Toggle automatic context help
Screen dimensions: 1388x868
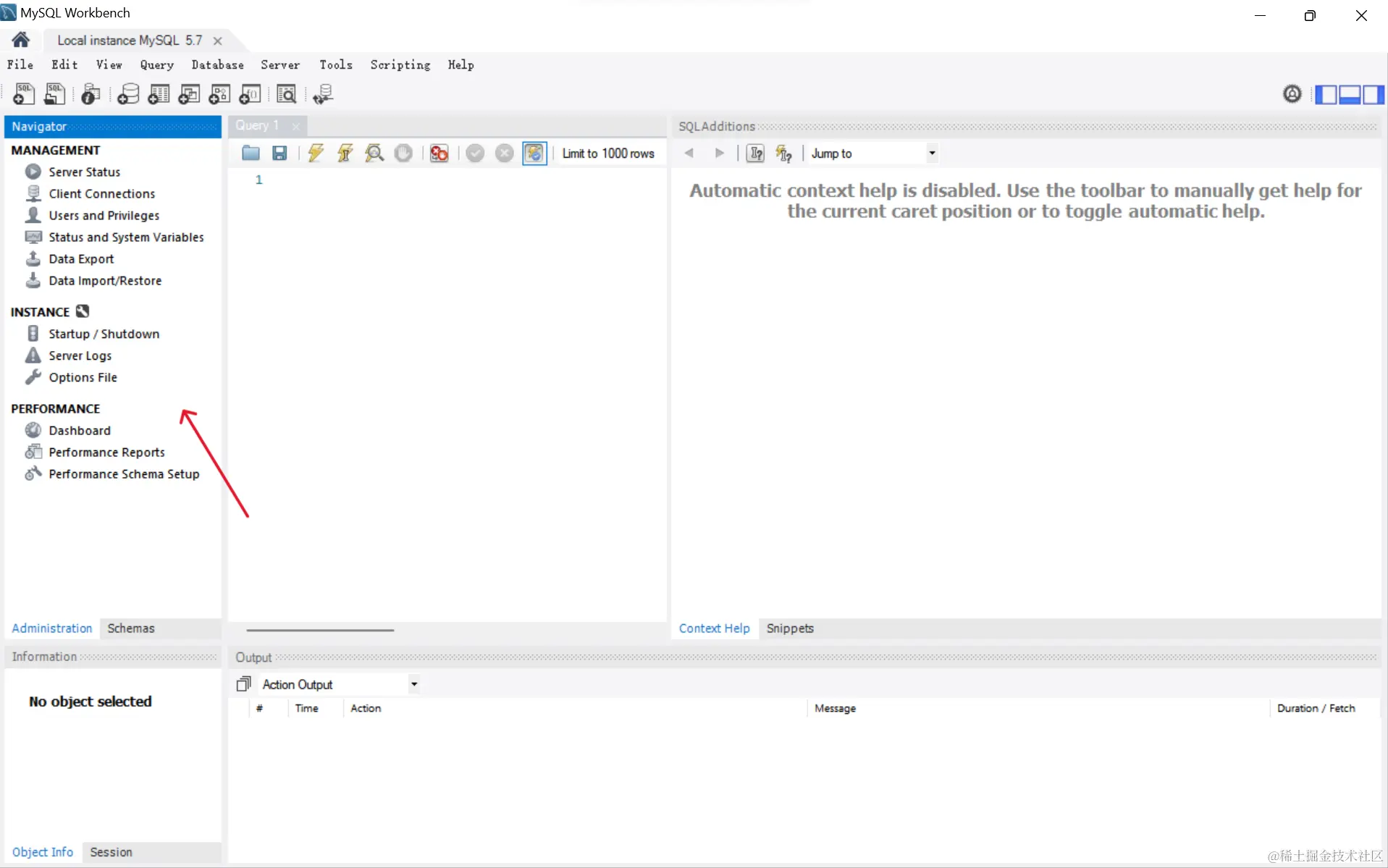[x=784, y=153]
